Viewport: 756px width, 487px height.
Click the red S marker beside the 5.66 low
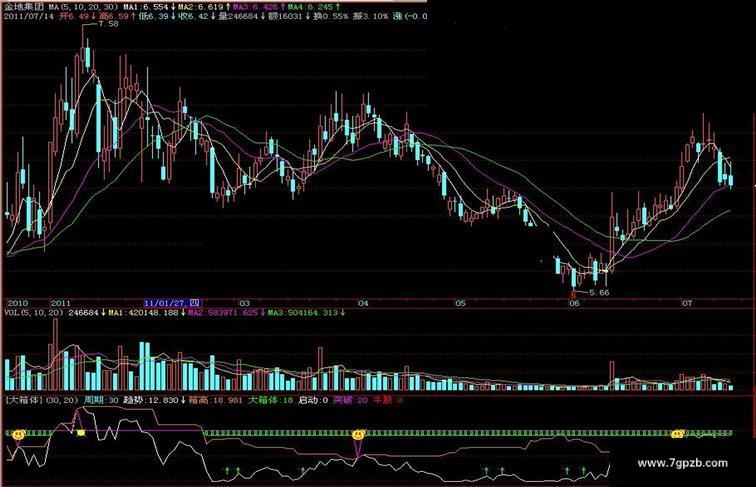click(573, 293)
